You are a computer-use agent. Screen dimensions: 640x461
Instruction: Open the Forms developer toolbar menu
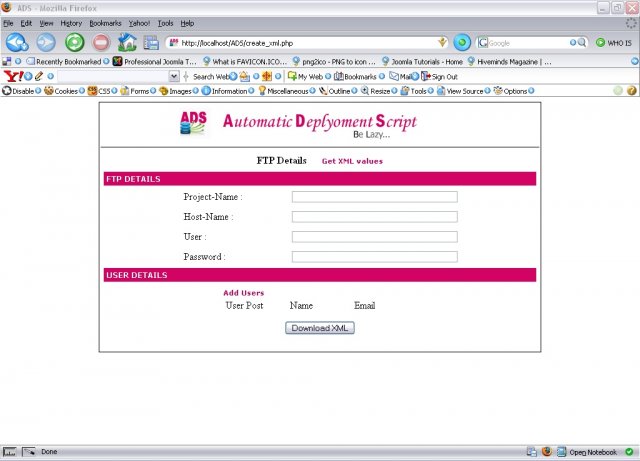(139, 91)
